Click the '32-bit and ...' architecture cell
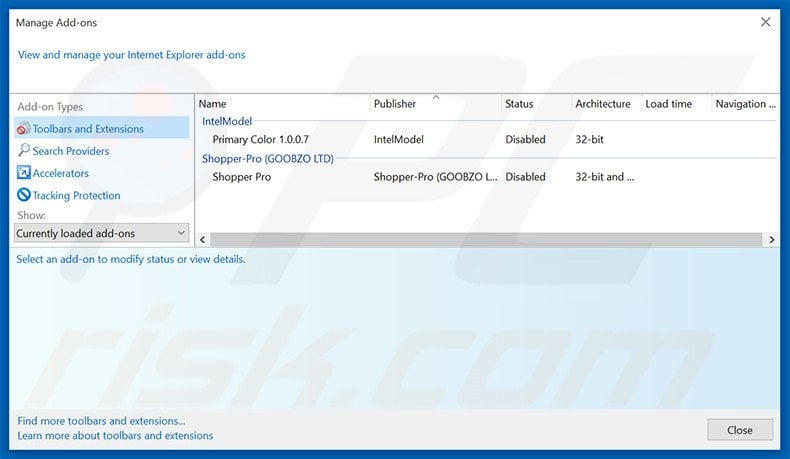 click(x=605, y=177)
